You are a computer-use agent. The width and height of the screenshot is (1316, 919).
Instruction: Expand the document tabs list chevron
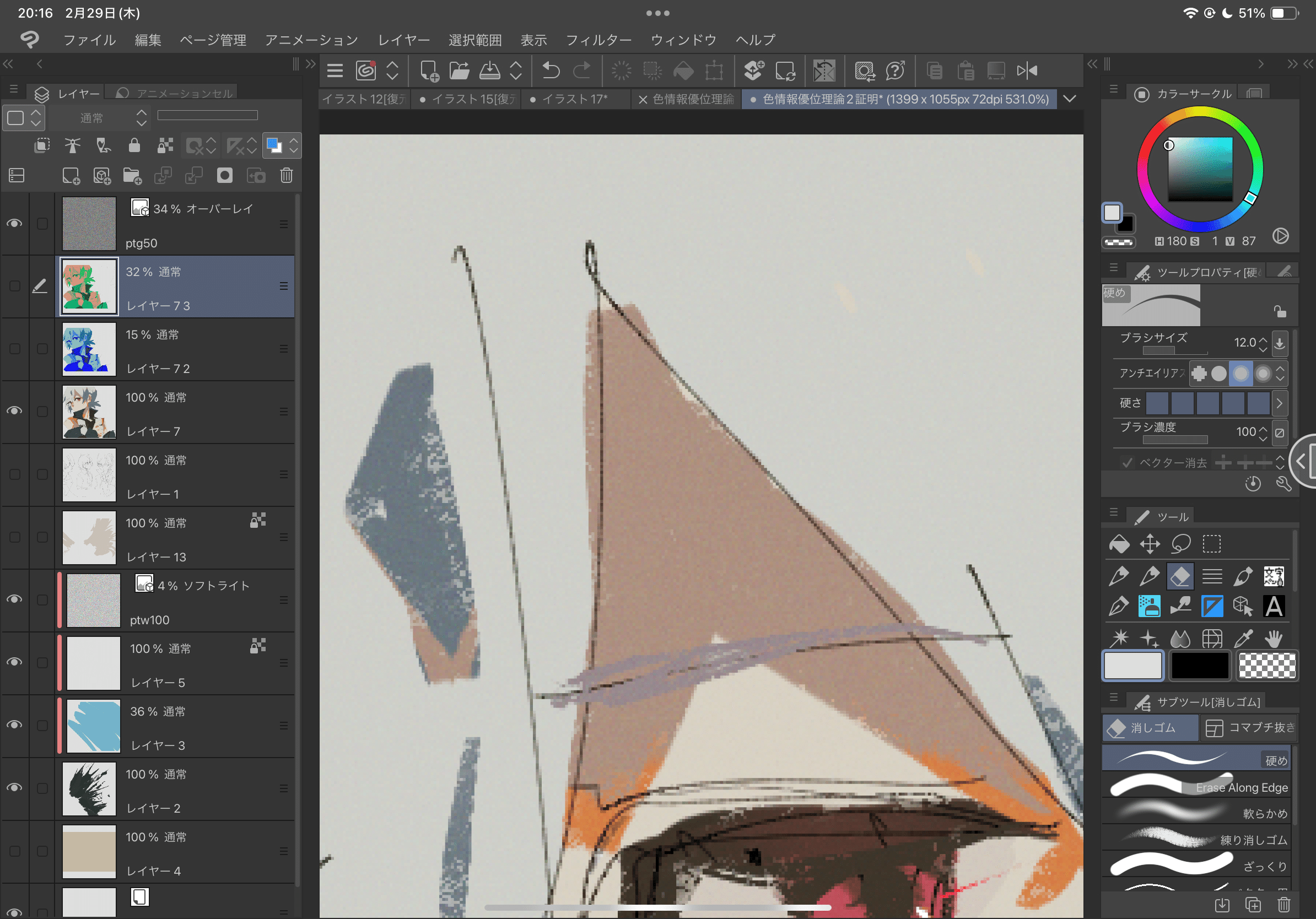(x=1069, y=99)
